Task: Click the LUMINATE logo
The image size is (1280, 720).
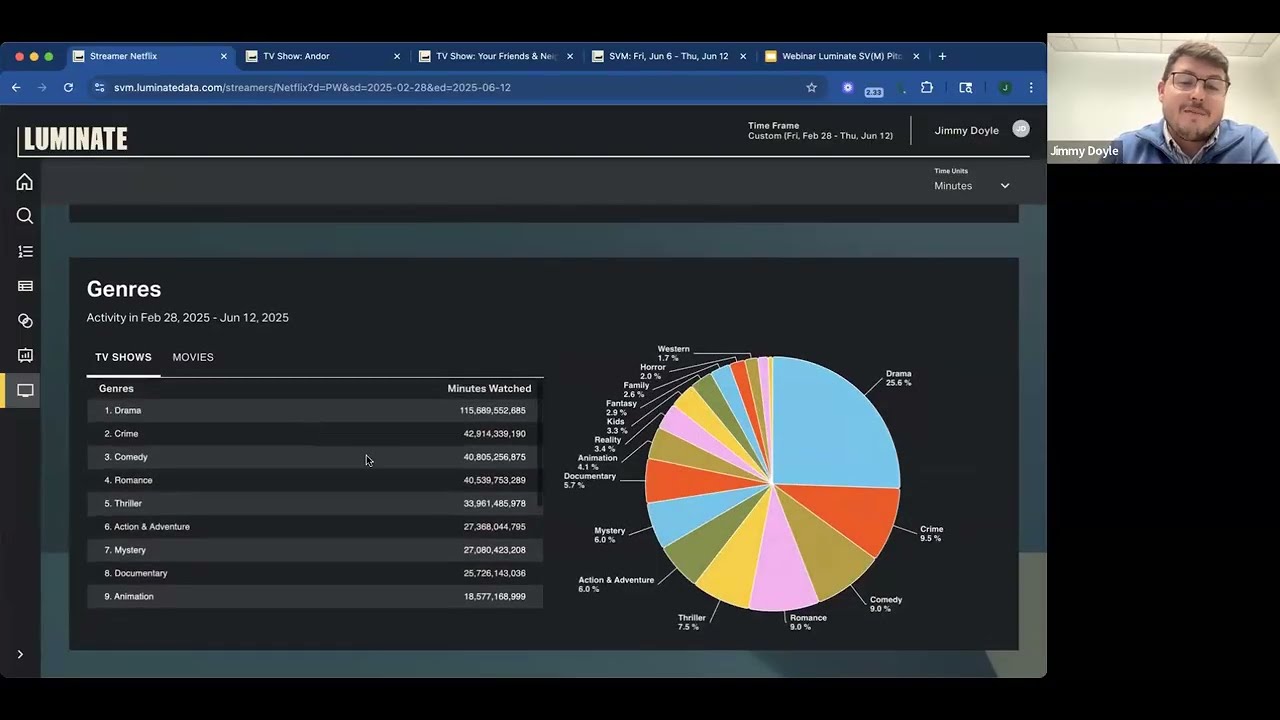Action: pyautogui.click(x=75, y=139)
